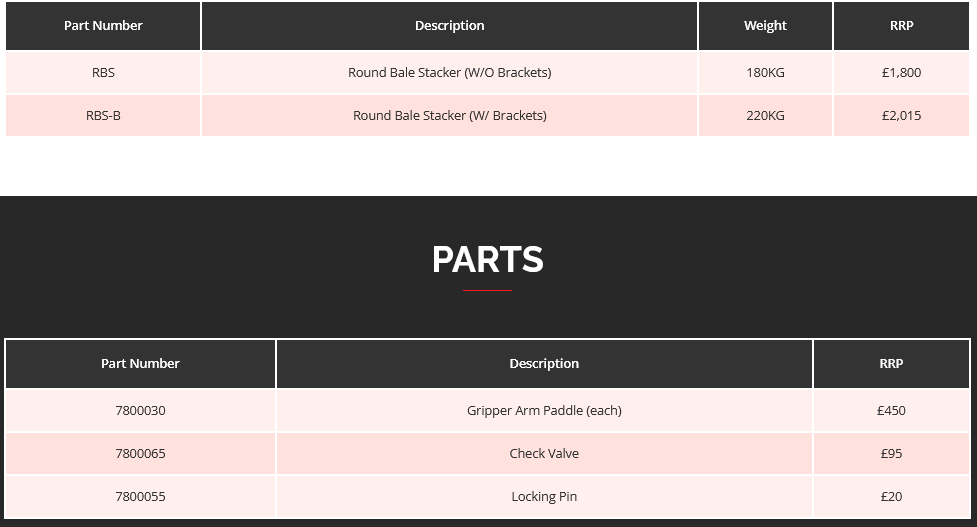Select the £1,800 price cell
The height and width of the screenshot is (527, 977).
(901, 72)
